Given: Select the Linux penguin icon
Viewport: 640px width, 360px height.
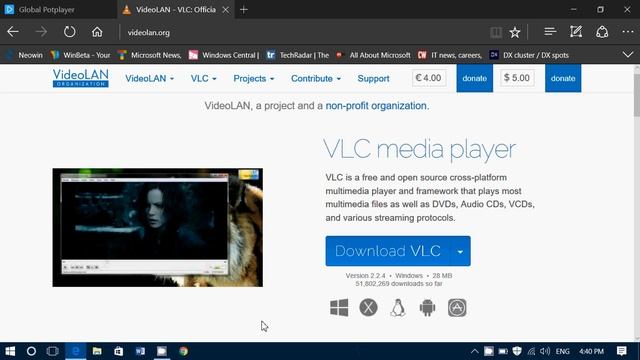Looking at the screenshot, I should click(x=398, y=308).
